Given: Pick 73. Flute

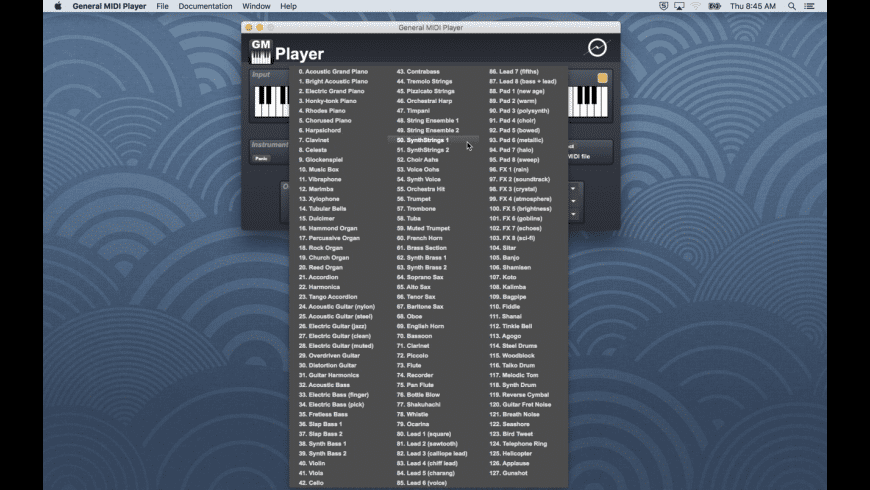Looking at the screenshot, I should click(x=409, y=366).
